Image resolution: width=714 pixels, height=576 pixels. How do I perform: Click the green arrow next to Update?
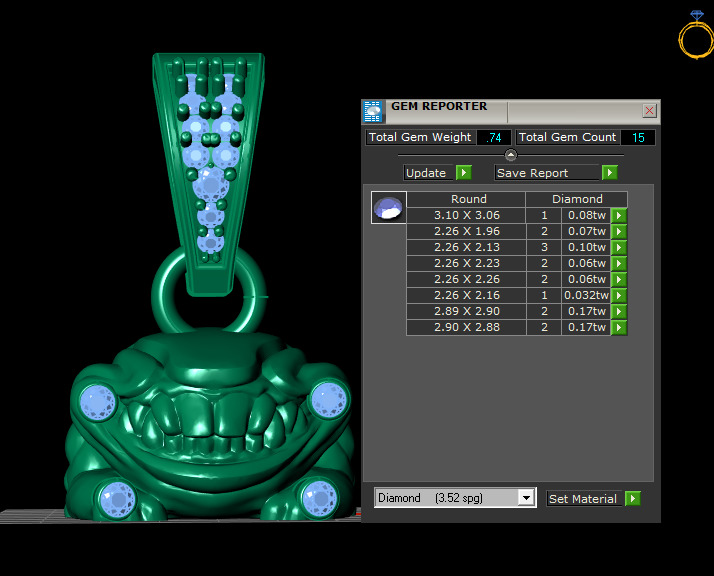point(464,173)
